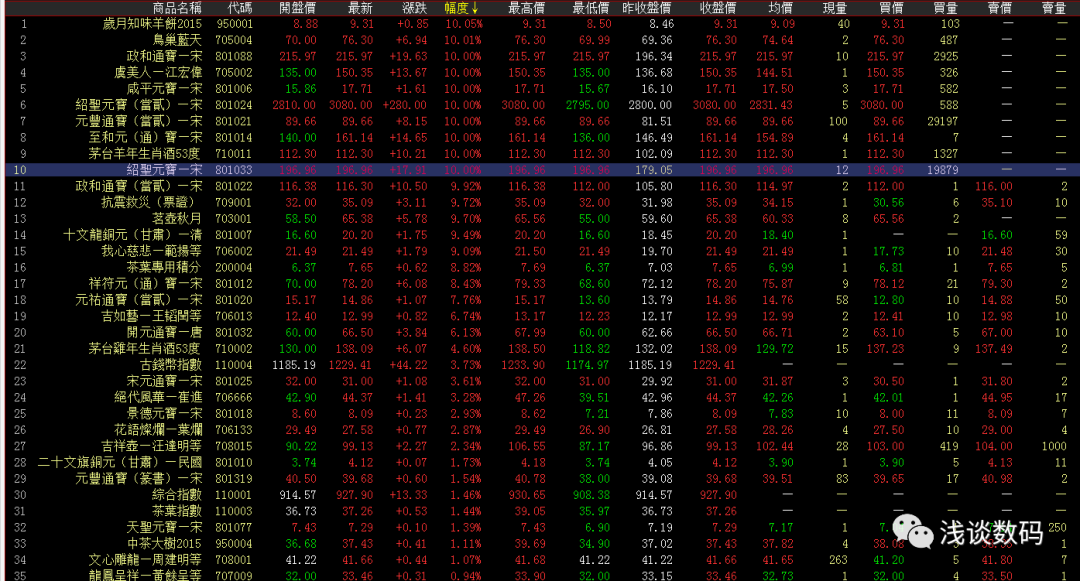Sort by the 幅度 column header
Viewport: 1080px width, 581px height.
point(461,8)
